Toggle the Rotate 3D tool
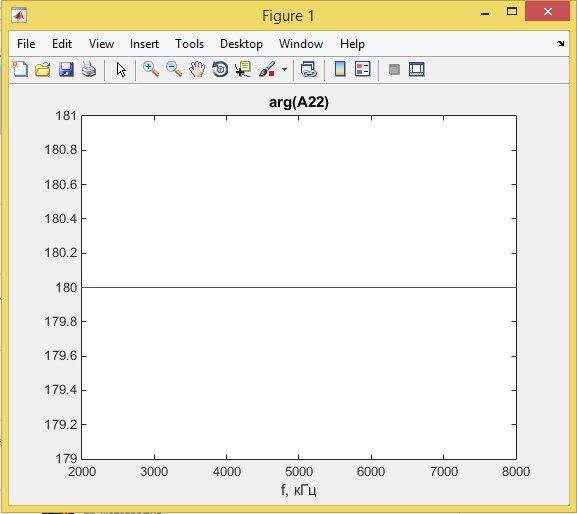 coord(220,69)
